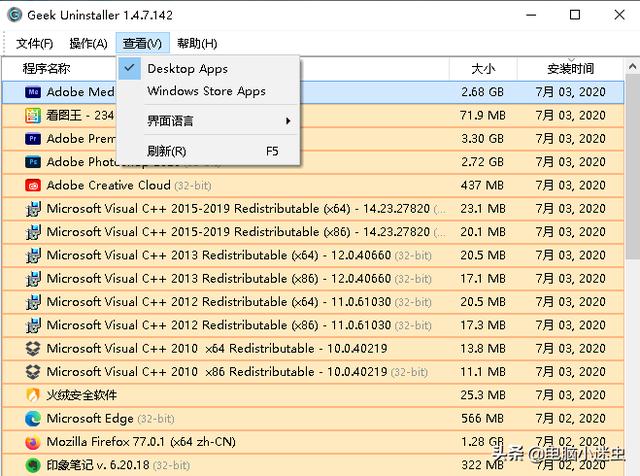
Task: Select the Adobe Premiere Pr icon
Action: [x=33, y=139]
